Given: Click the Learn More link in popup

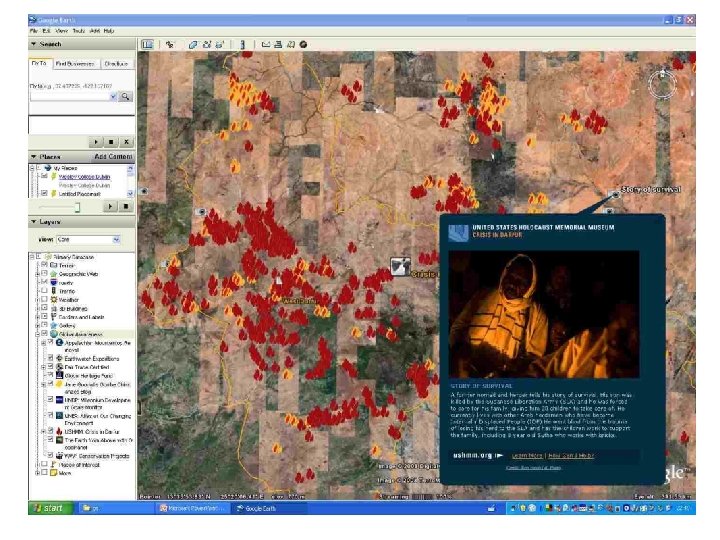Looking at the screenshot, I should [x=526, y=455].
